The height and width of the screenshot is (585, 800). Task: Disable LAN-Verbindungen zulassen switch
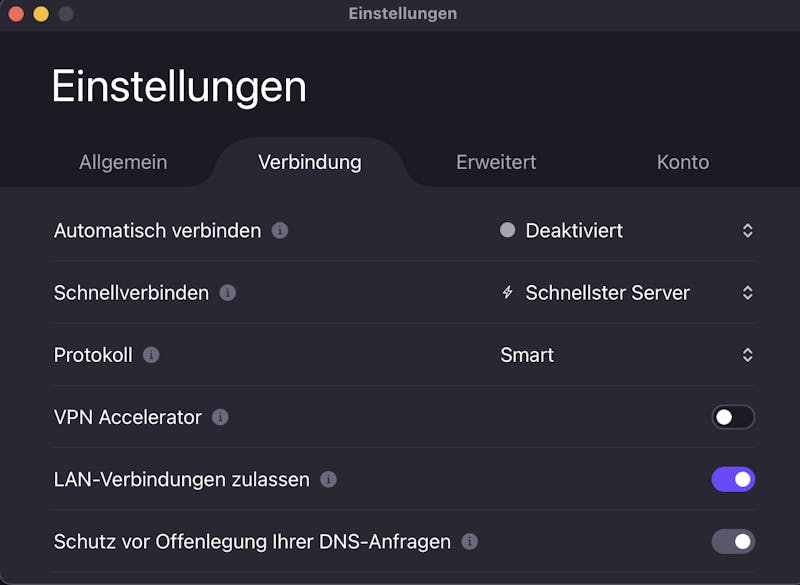pyautogui.click(x=733, y=479)
